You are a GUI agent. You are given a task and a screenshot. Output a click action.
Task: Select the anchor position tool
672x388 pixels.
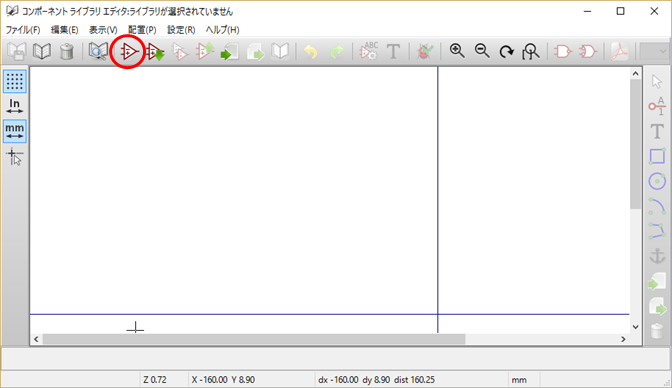click(x=657, y=256)
